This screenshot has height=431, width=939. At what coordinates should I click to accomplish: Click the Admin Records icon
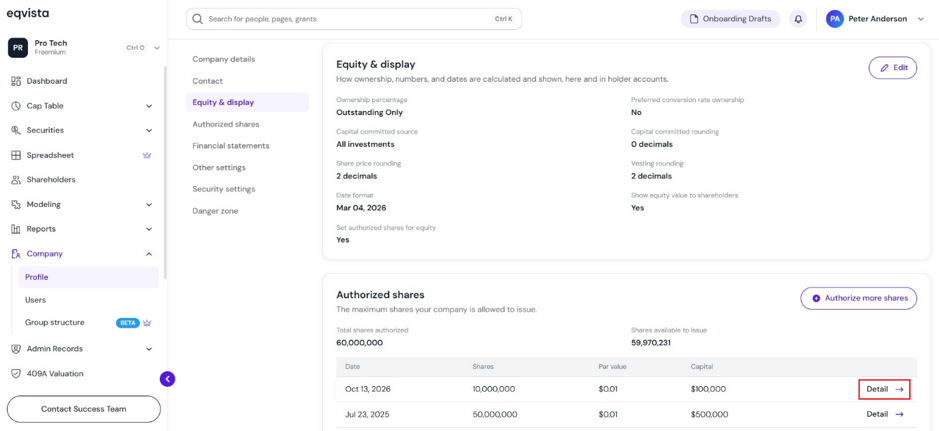click(x=16, y=349)
